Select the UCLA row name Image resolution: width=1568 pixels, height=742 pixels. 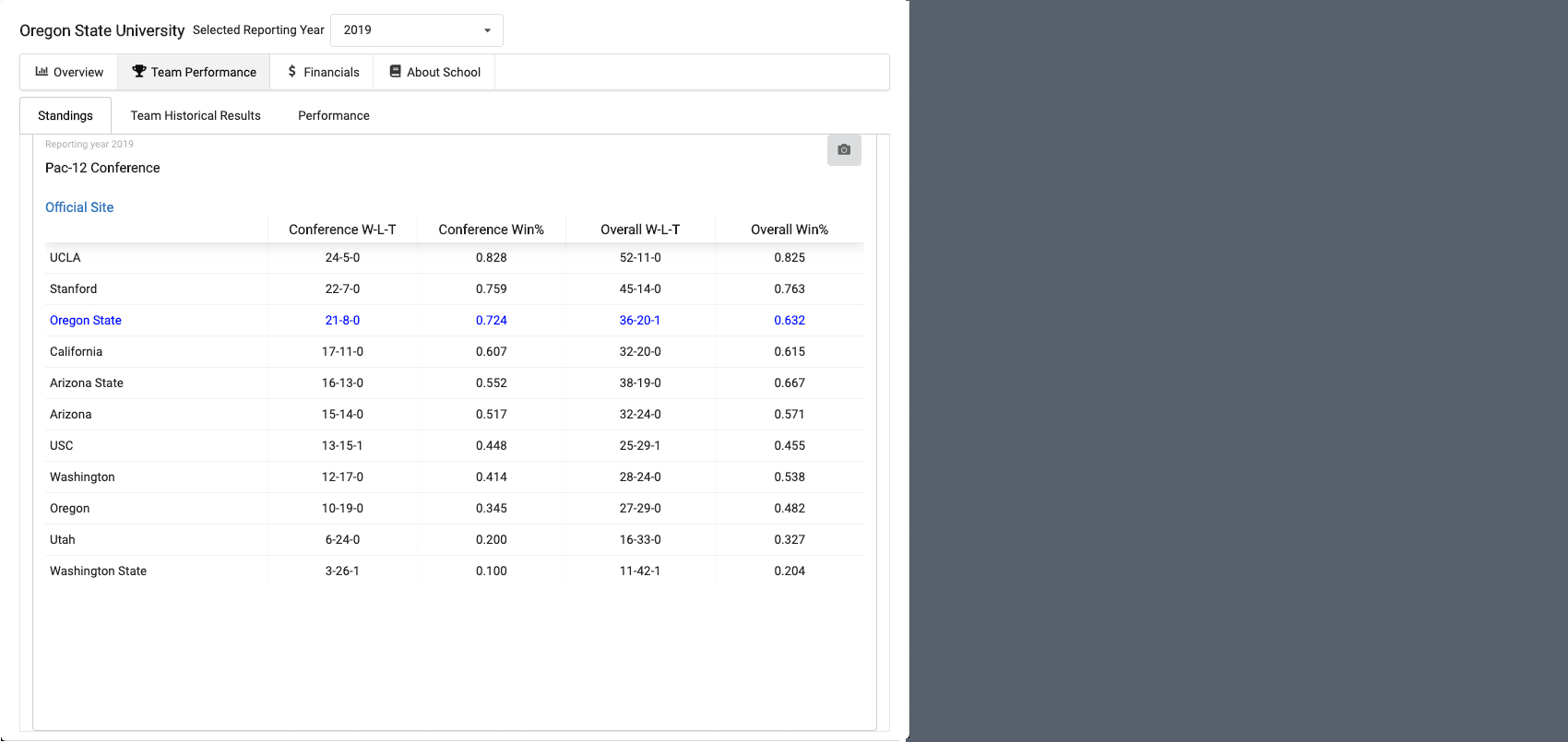(65, 257)
